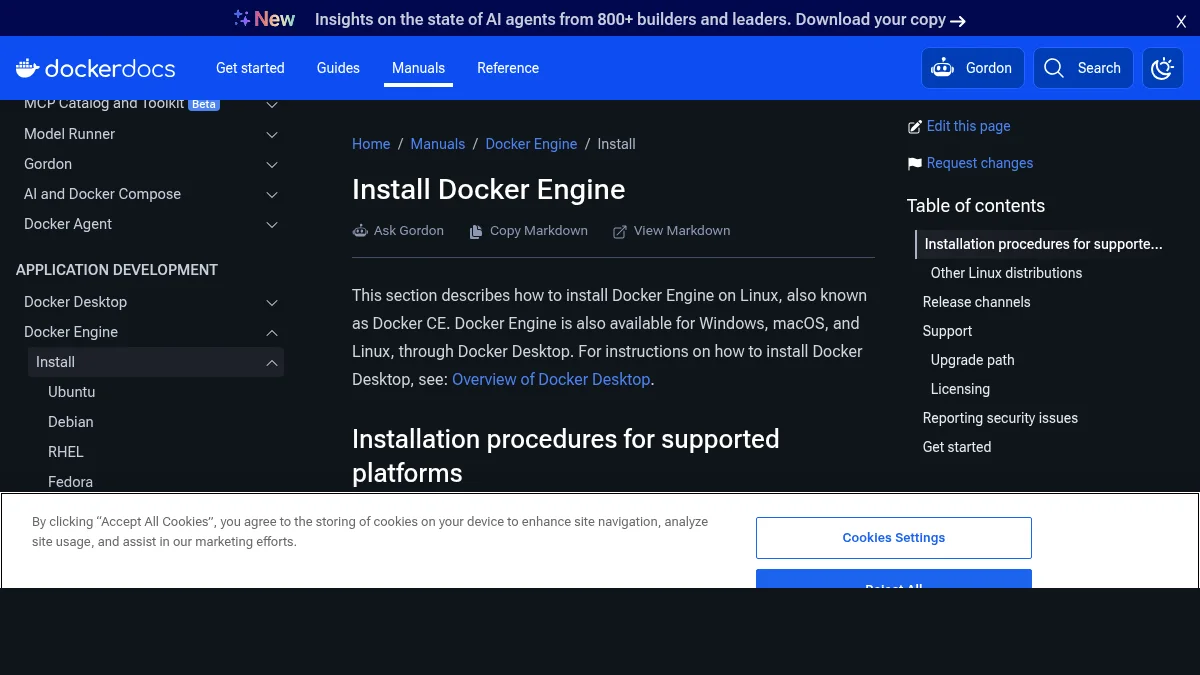Open the Ubuntu install page in sidebar
This screenshot has height=675, width=1200.
[x=72, y=392]
